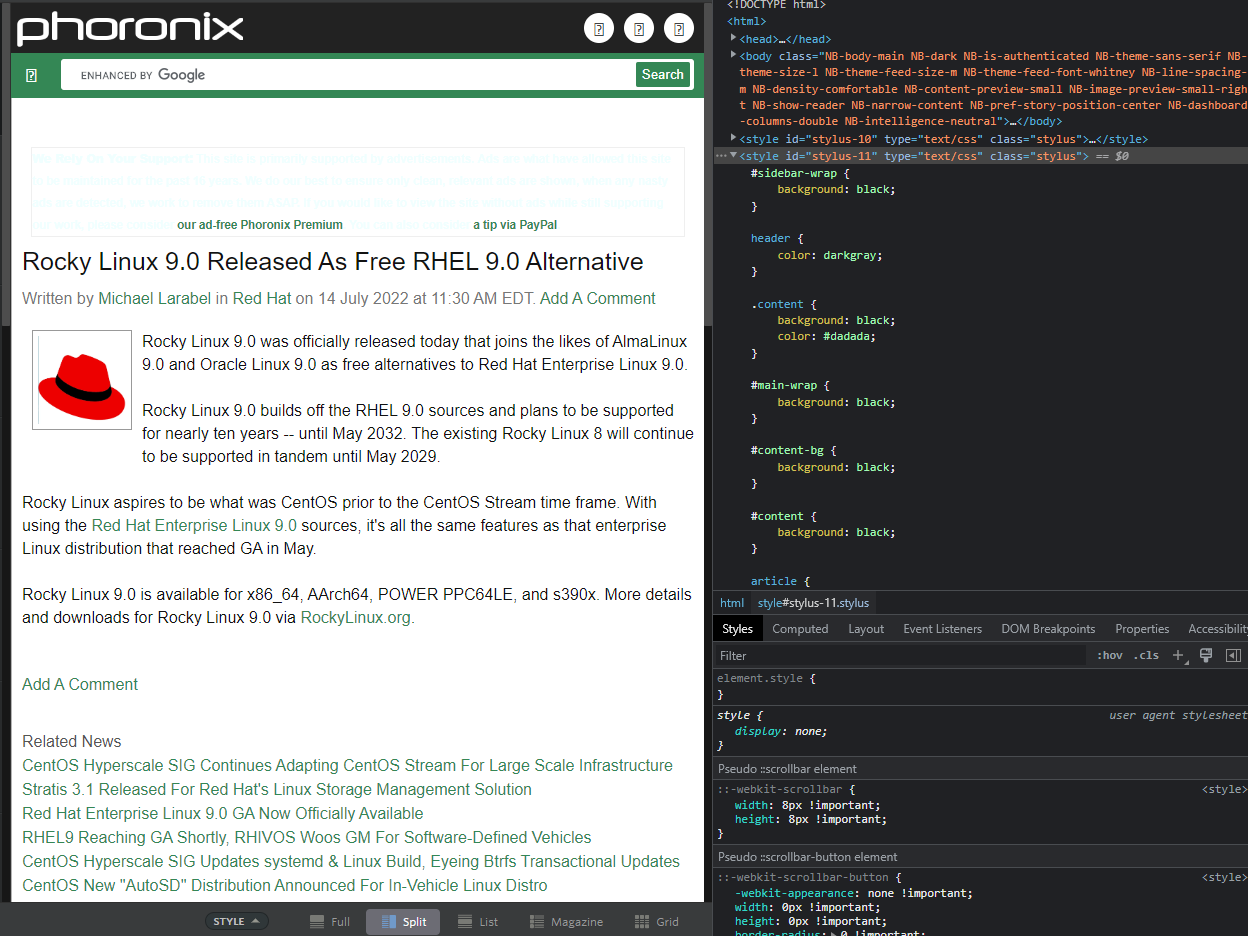The height and width of the screenshot is (936, 1248).
Task: Click the Phoronix logo
Action: tap(130, 30)
